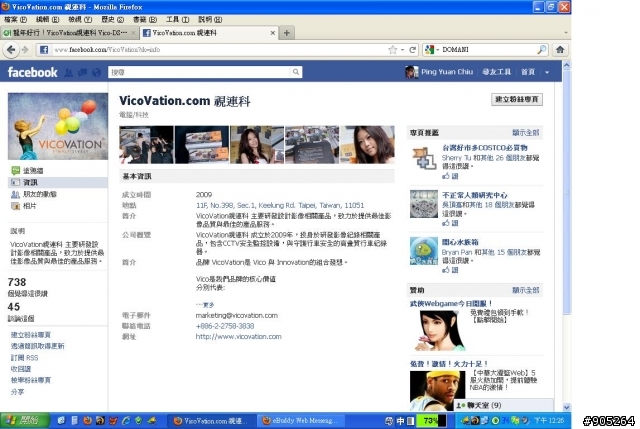The width and height of the screenshot is (640, 429).
Task: Click the basketball ad image
Action: [438, 391]
